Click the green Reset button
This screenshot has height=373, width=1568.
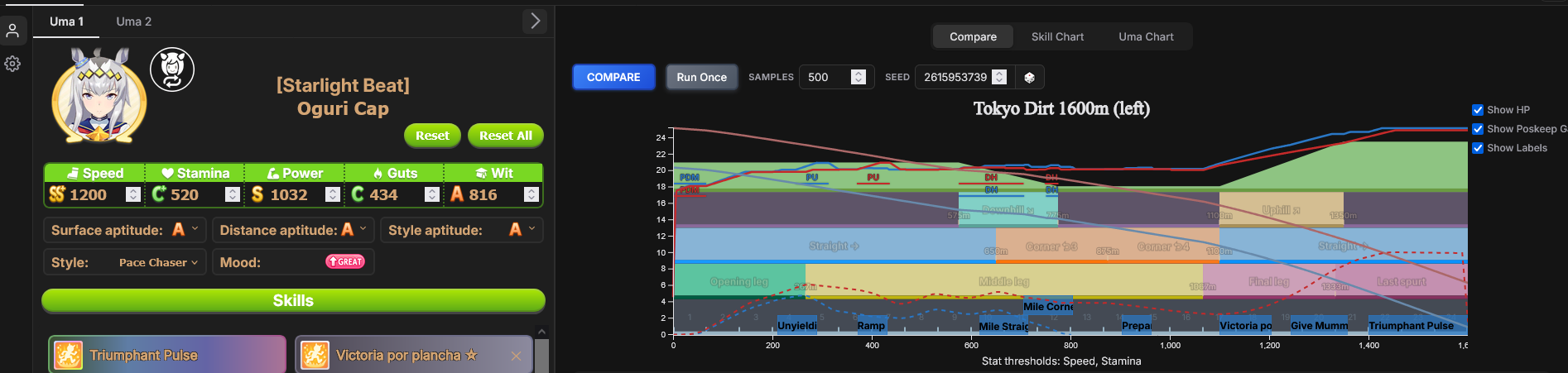432,136
